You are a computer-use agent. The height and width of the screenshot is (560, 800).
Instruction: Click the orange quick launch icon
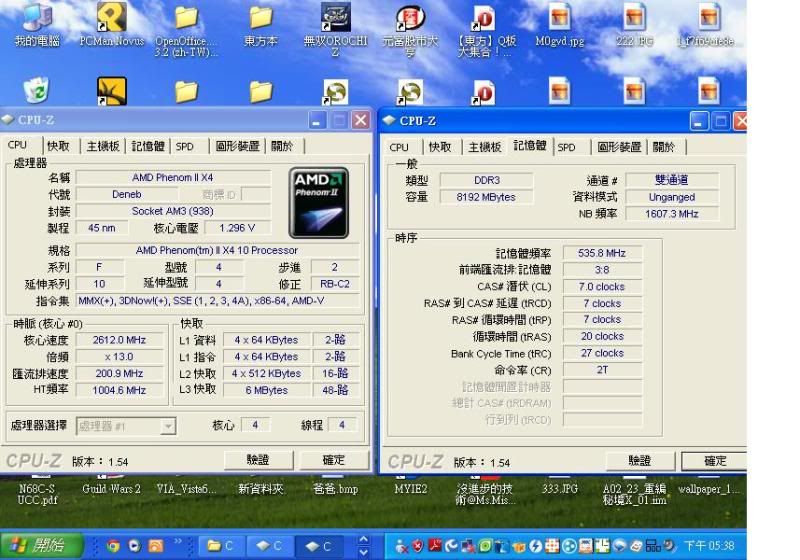coord(156,546)
